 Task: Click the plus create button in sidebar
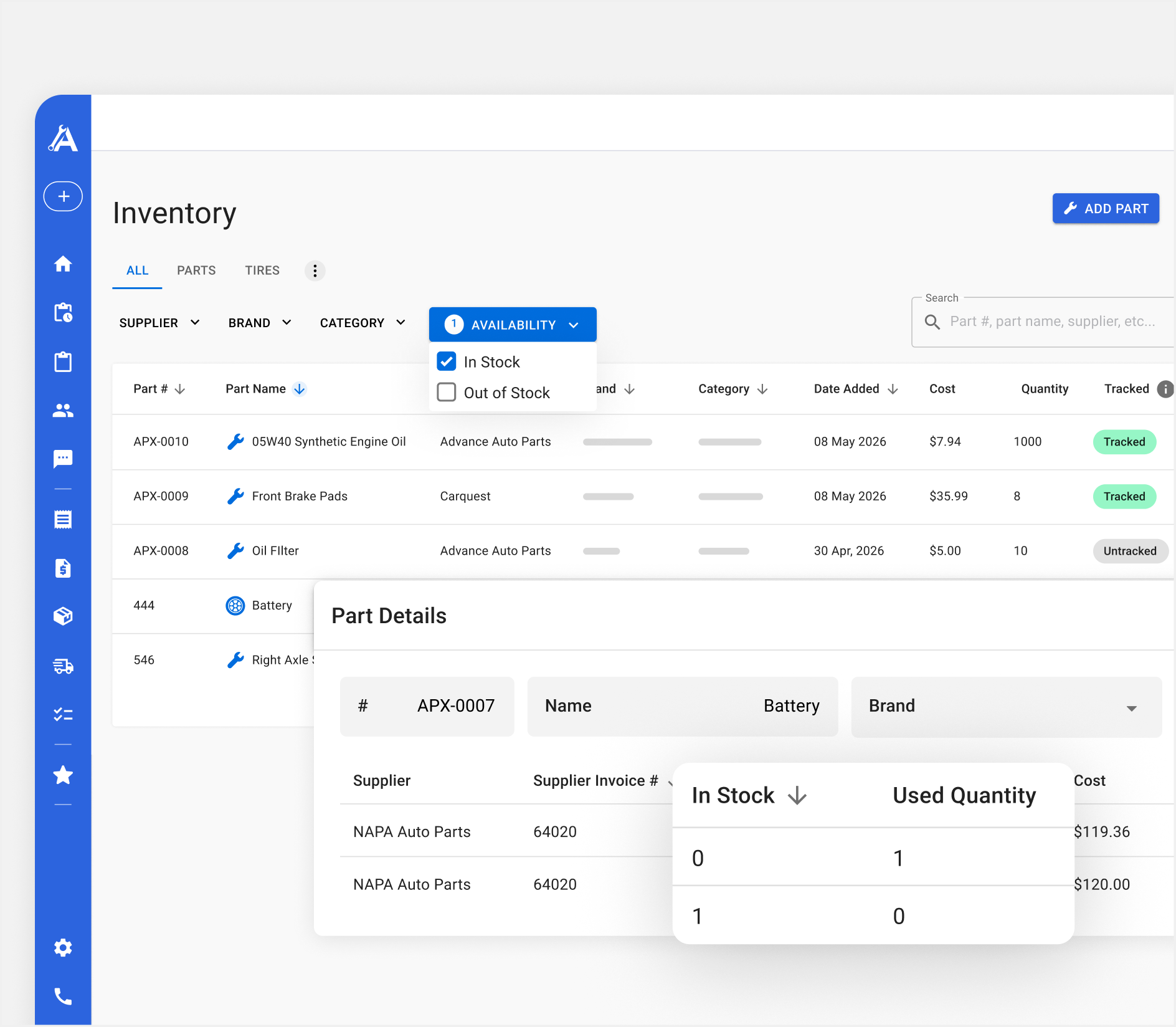click(x=63, y=196)
